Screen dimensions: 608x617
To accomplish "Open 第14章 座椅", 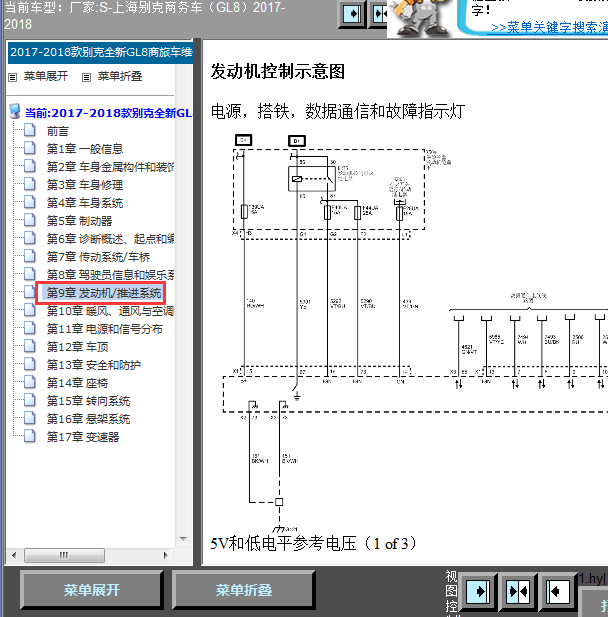I will (77, 383).
